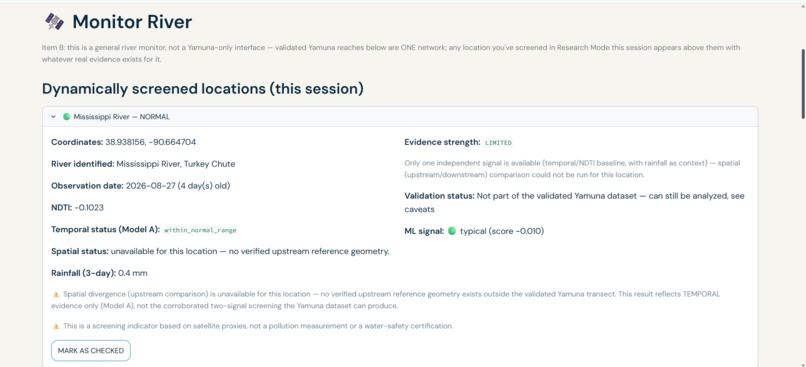
Task: Click the warning icon beside screening indicator note
Action: click(x=56, y=326)
